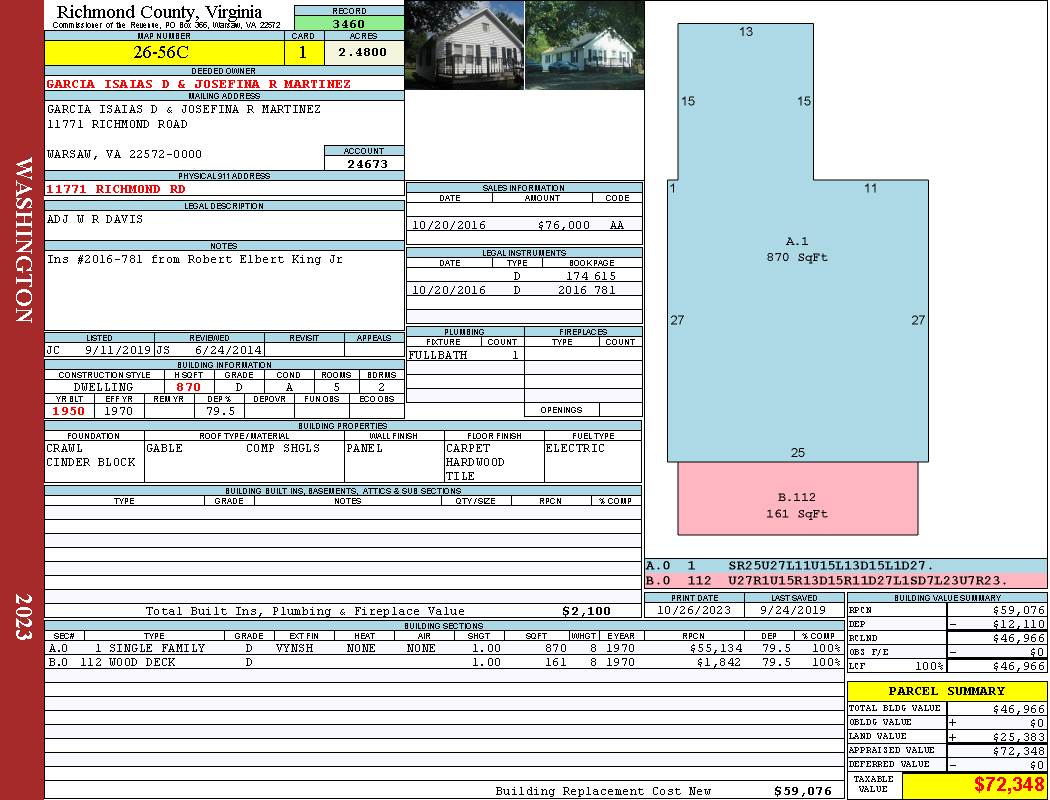Image resolution: width=1050 pixels, height=800 pixels.
Task: Select deck RPCN $1,842
Action: click(719, 662)
